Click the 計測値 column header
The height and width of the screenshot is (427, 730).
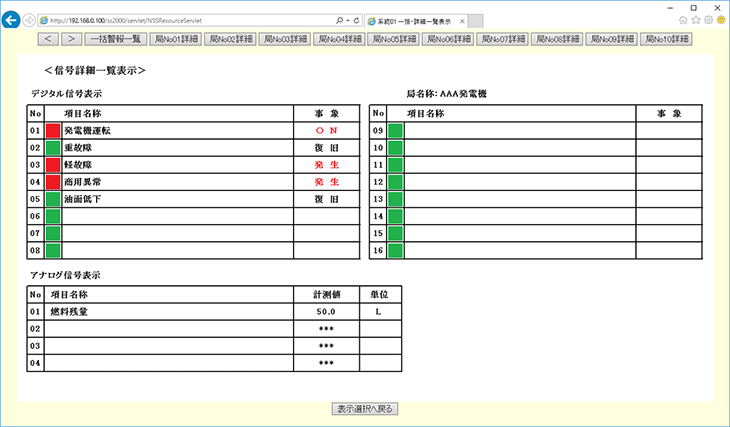pos(327,295)
